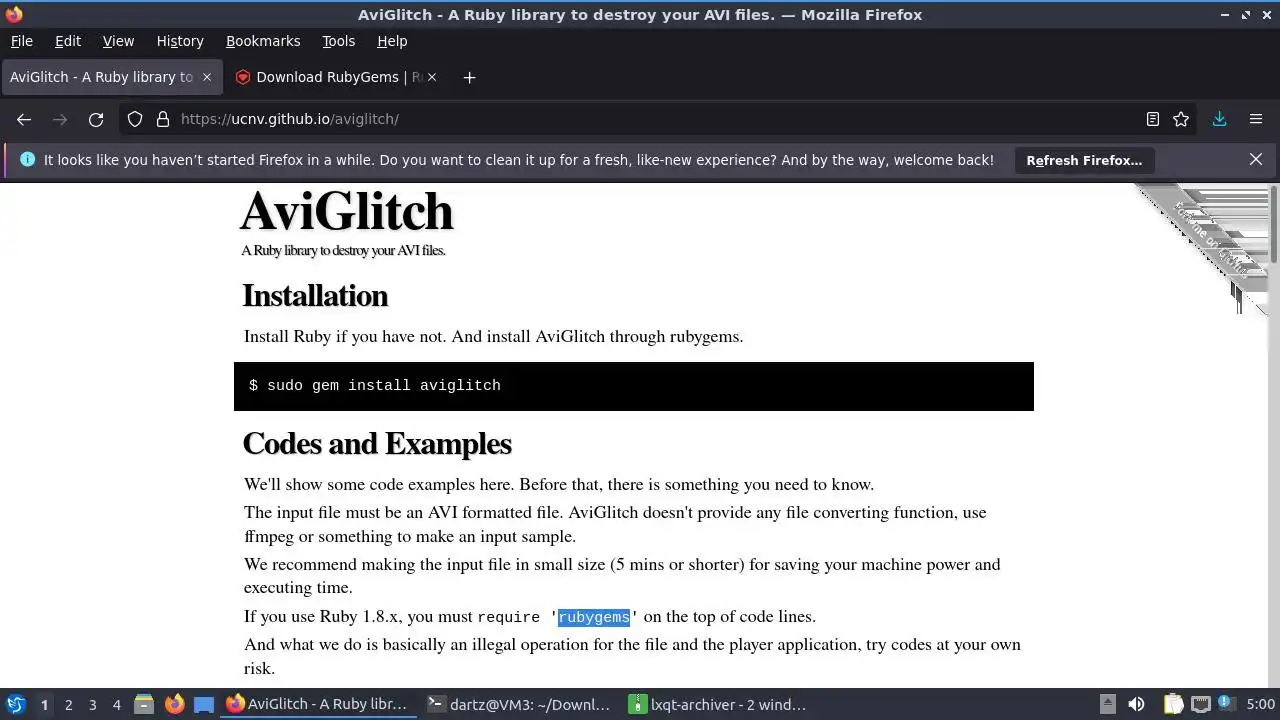This screenshot has height=720, width=1280.
Task: Open the Tools menu
Action: [x=338, y=41]
